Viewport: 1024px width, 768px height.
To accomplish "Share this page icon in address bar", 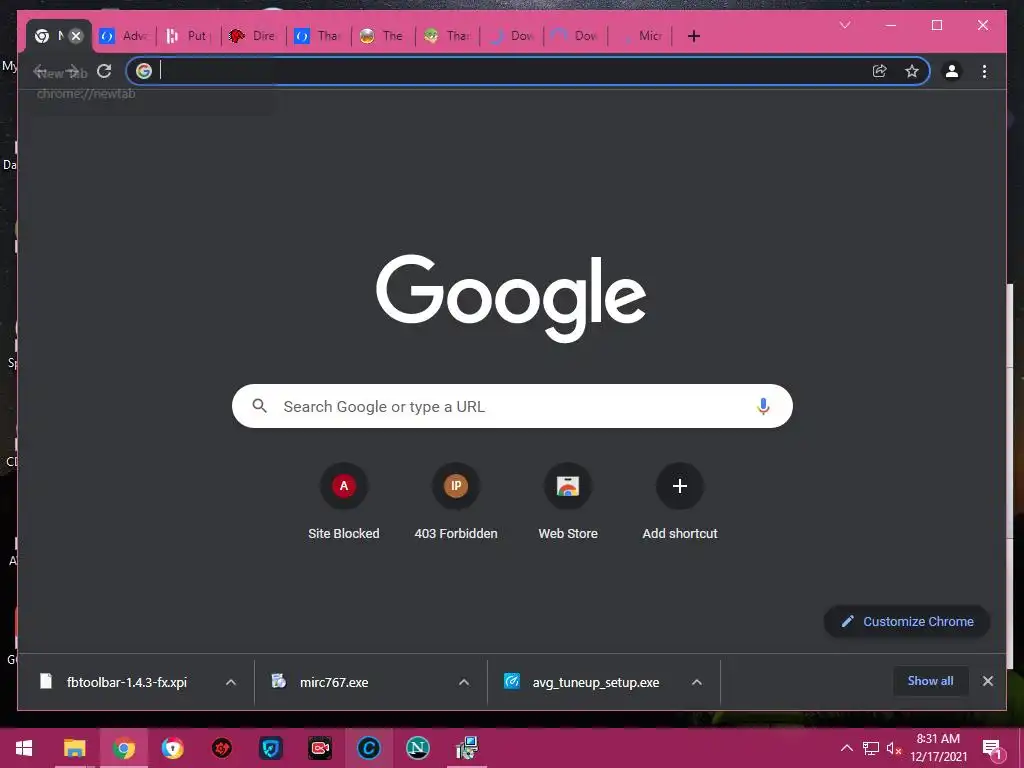I will 880,71.
